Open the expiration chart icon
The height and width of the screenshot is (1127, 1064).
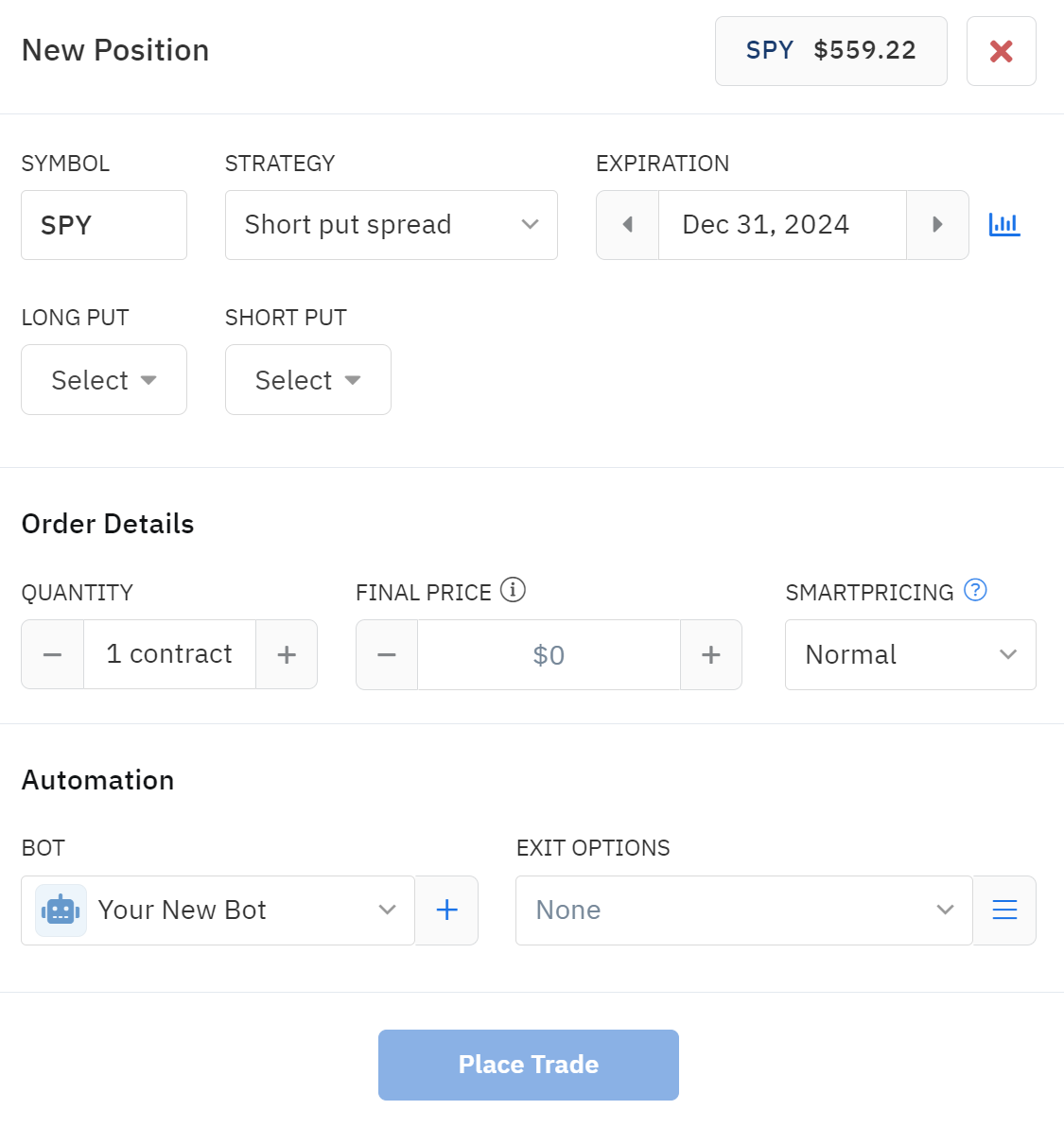coord(1003,225)
